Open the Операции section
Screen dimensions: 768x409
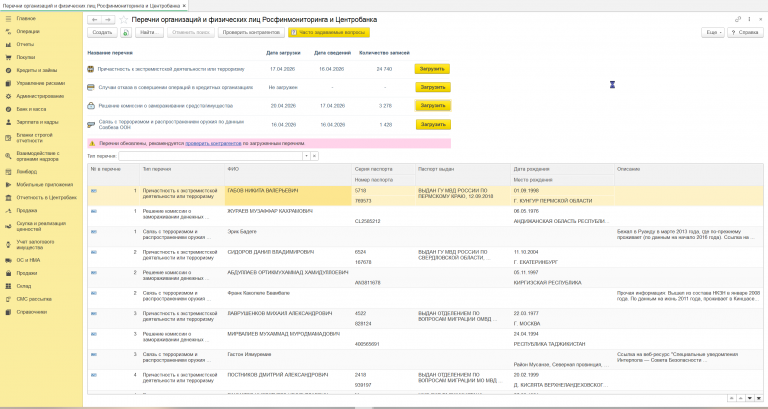tap(28, 31)
